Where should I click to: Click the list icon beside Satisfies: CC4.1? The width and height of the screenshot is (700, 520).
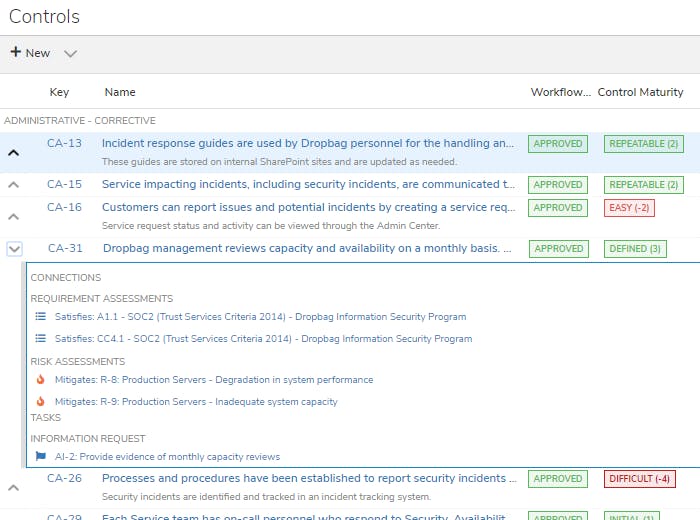click(41, 339)
